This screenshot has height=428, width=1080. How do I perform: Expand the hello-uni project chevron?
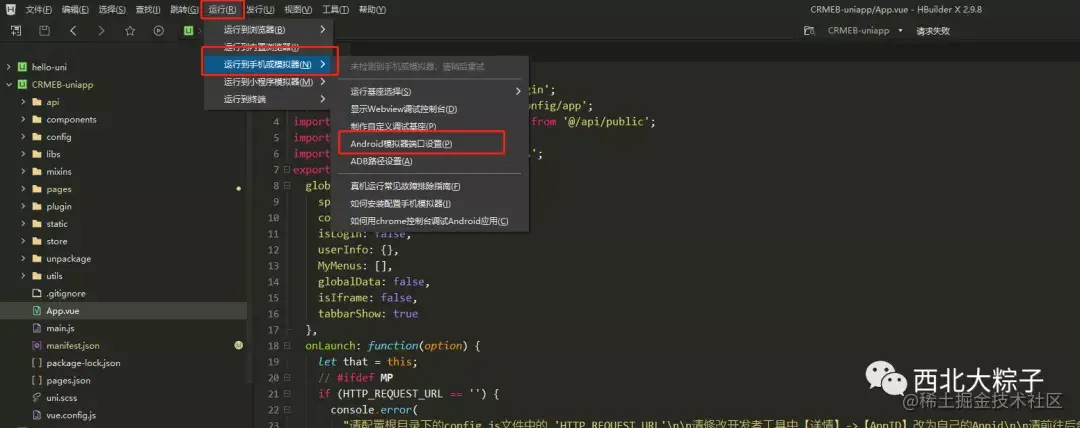tap(8, 67)
